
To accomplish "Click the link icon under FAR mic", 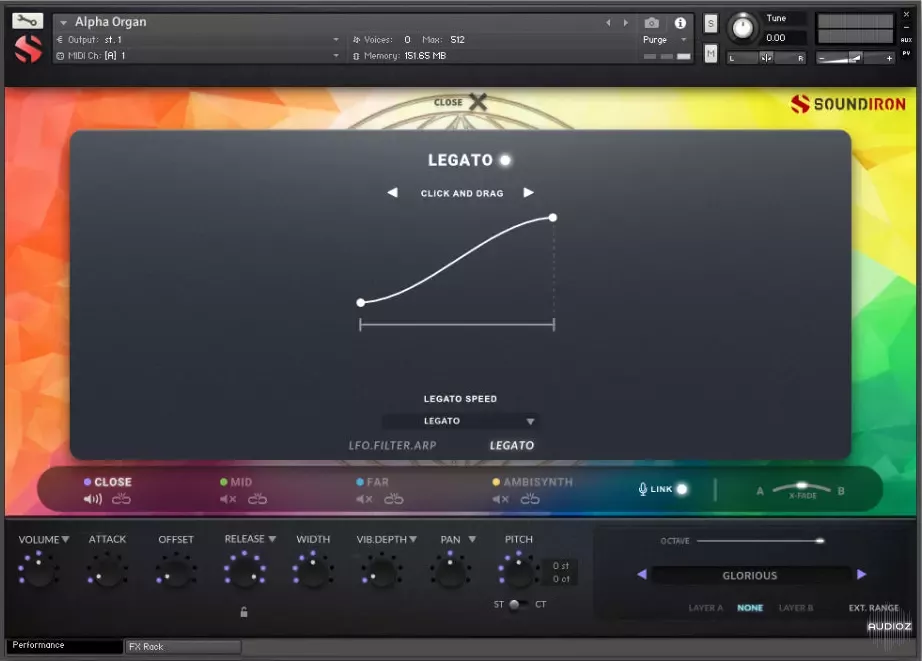I will click(394, 499).
